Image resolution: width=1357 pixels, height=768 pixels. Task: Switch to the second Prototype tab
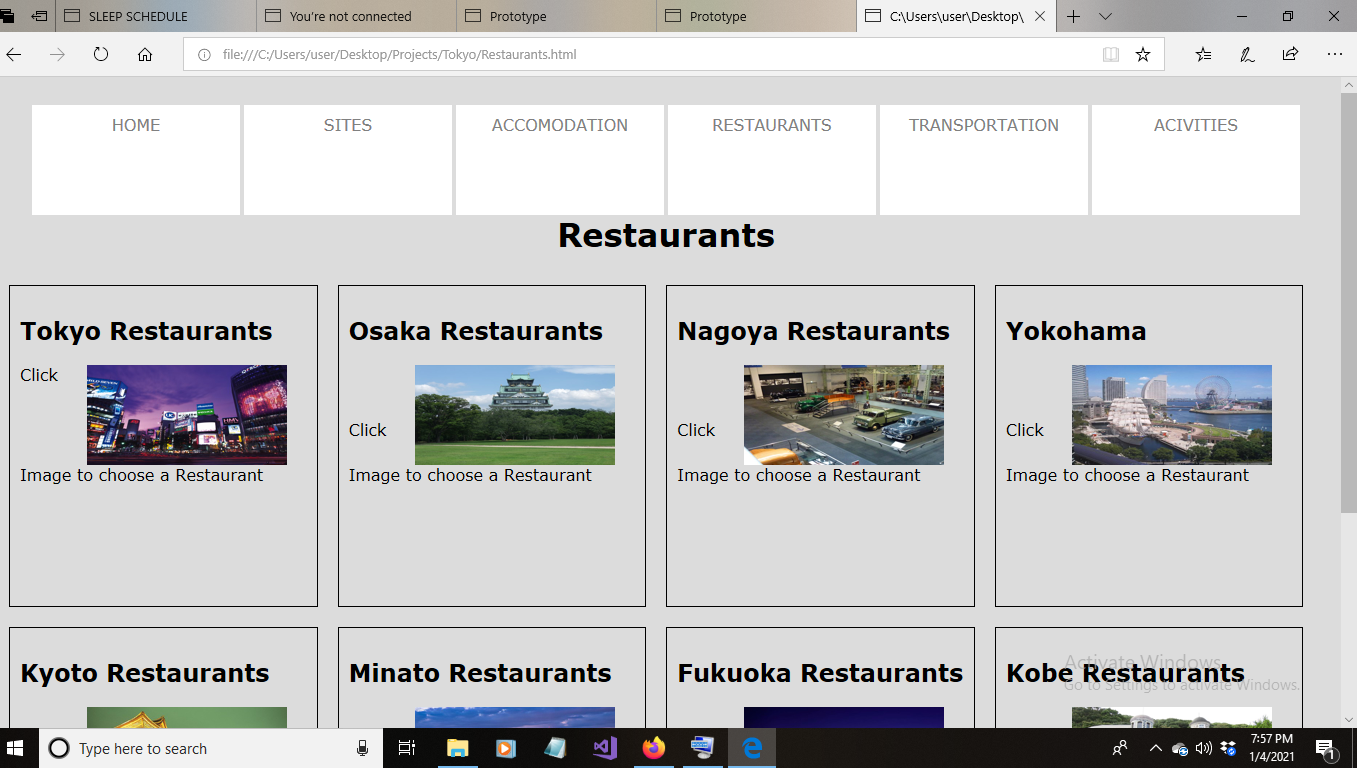click(x=757, y=16)
